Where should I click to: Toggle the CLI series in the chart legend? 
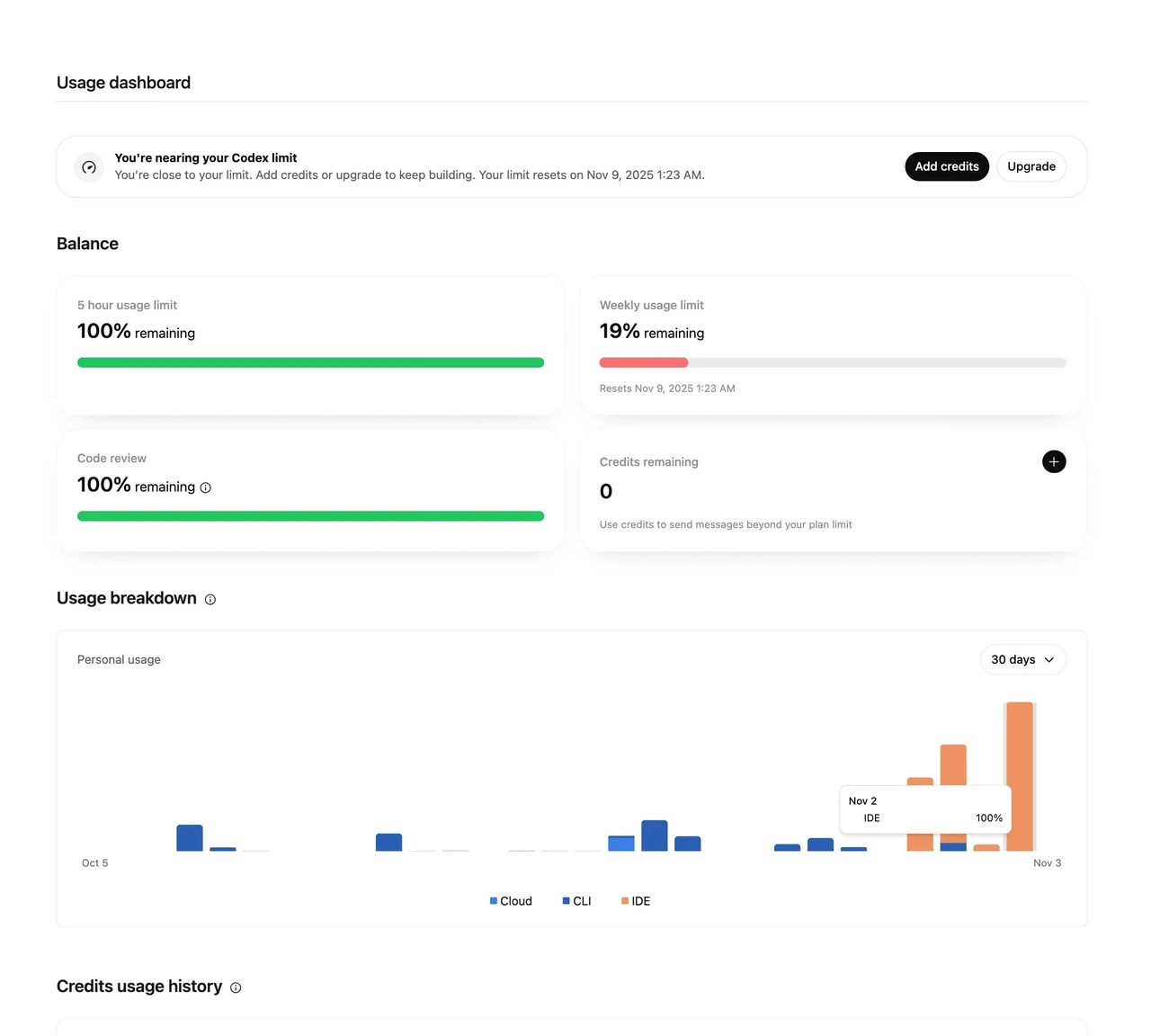[x=576, y=901]
